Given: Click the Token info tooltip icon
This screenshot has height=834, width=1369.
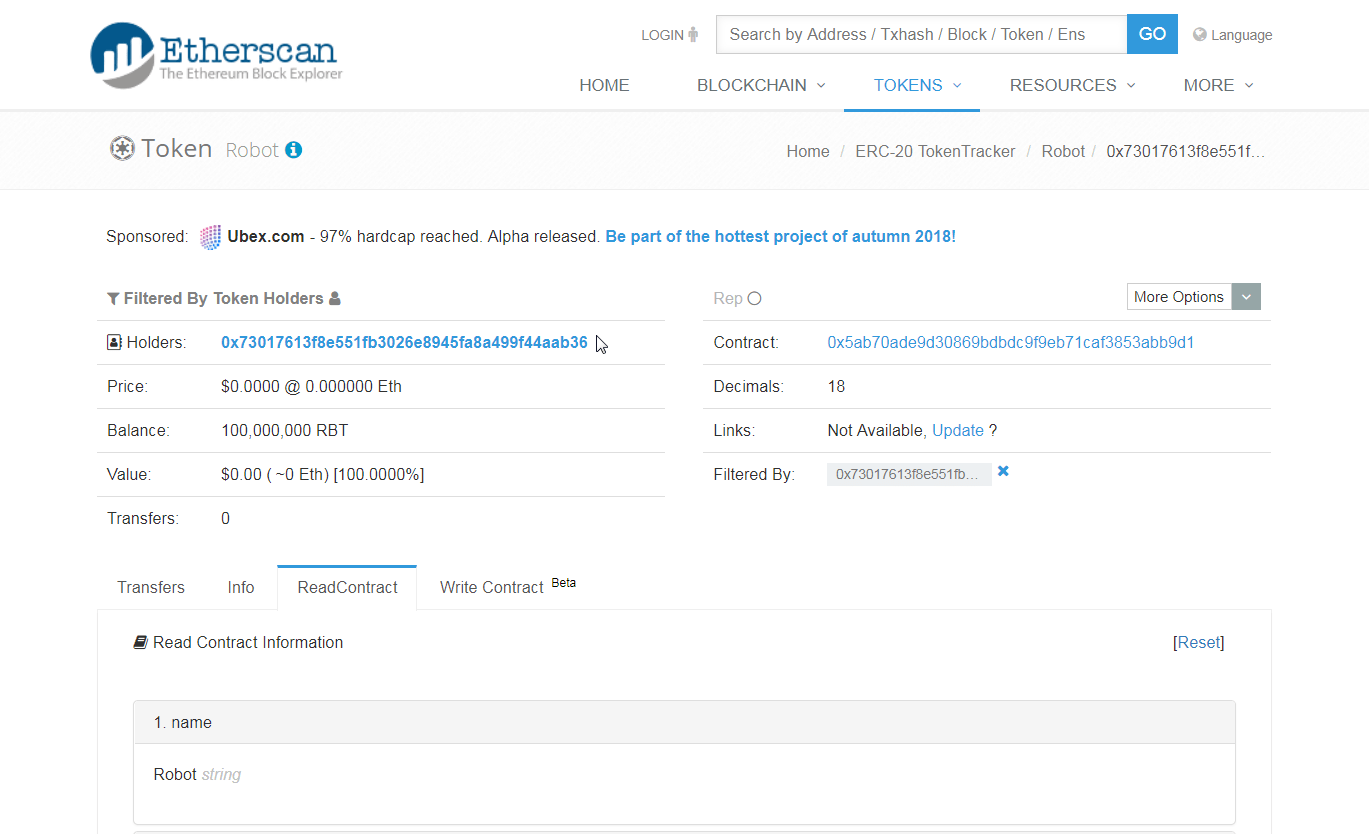Looking at the screenshot, I should [293, 150].
